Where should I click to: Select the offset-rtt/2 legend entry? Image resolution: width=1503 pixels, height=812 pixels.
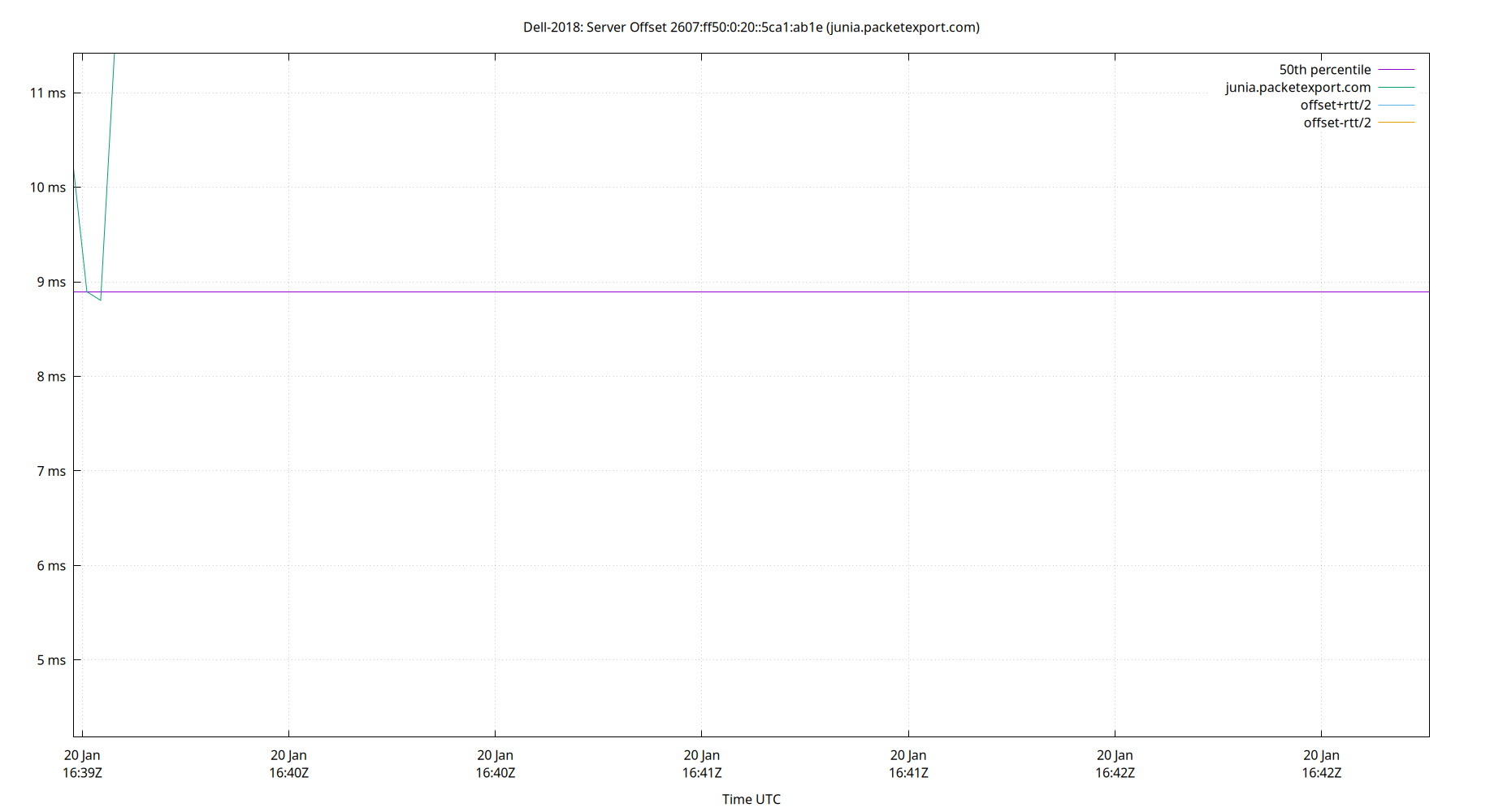pyautogui.click(x=1336, y=122)
